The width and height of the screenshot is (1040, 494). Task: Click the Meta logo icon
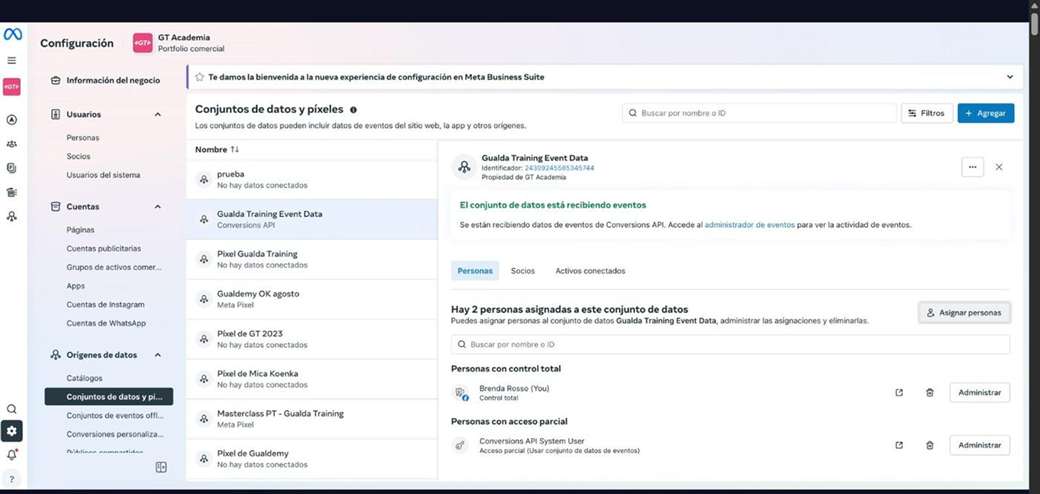click(x=12, y=34)
